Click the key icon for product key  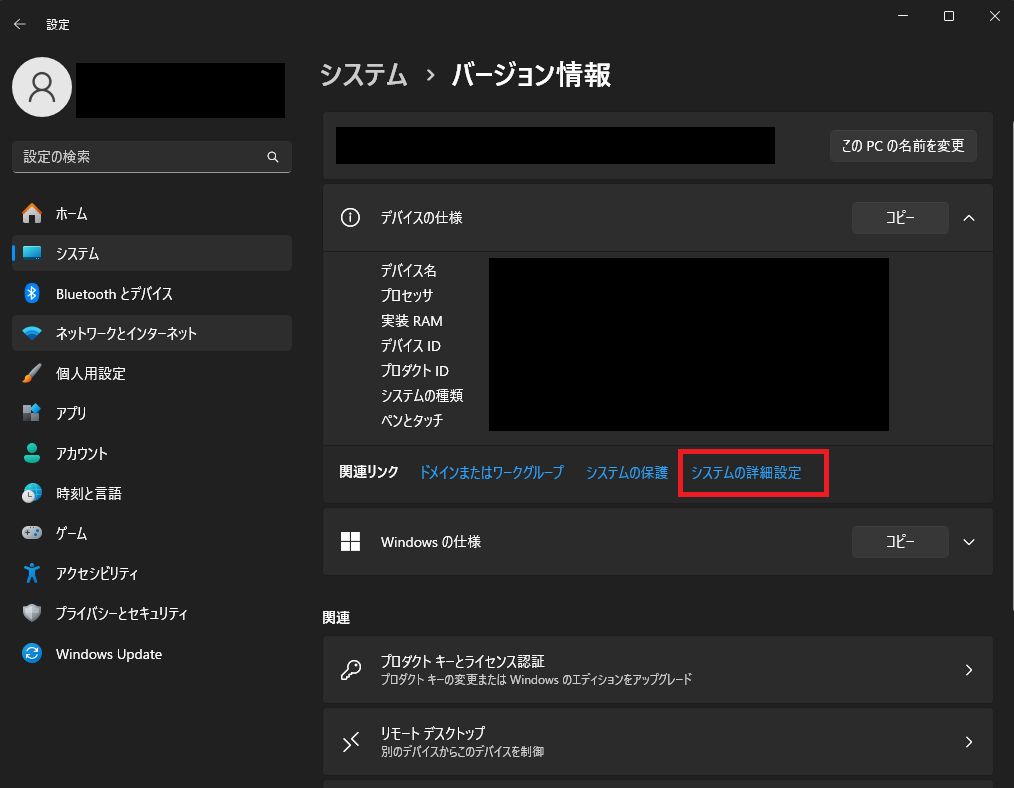pyautogui.click(x=351, y=670)
